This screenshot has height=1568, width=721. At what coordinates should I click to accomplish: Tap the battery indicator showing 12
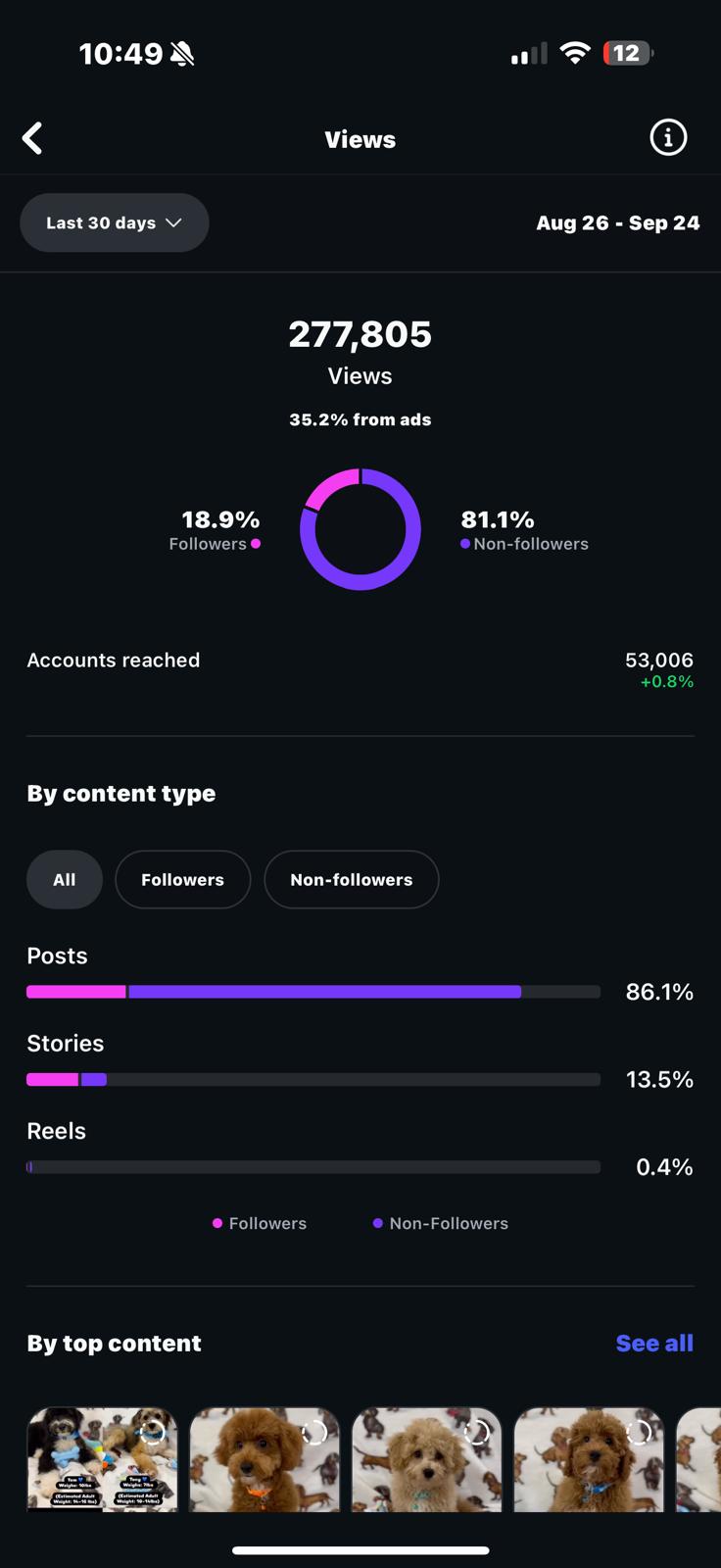628,53
